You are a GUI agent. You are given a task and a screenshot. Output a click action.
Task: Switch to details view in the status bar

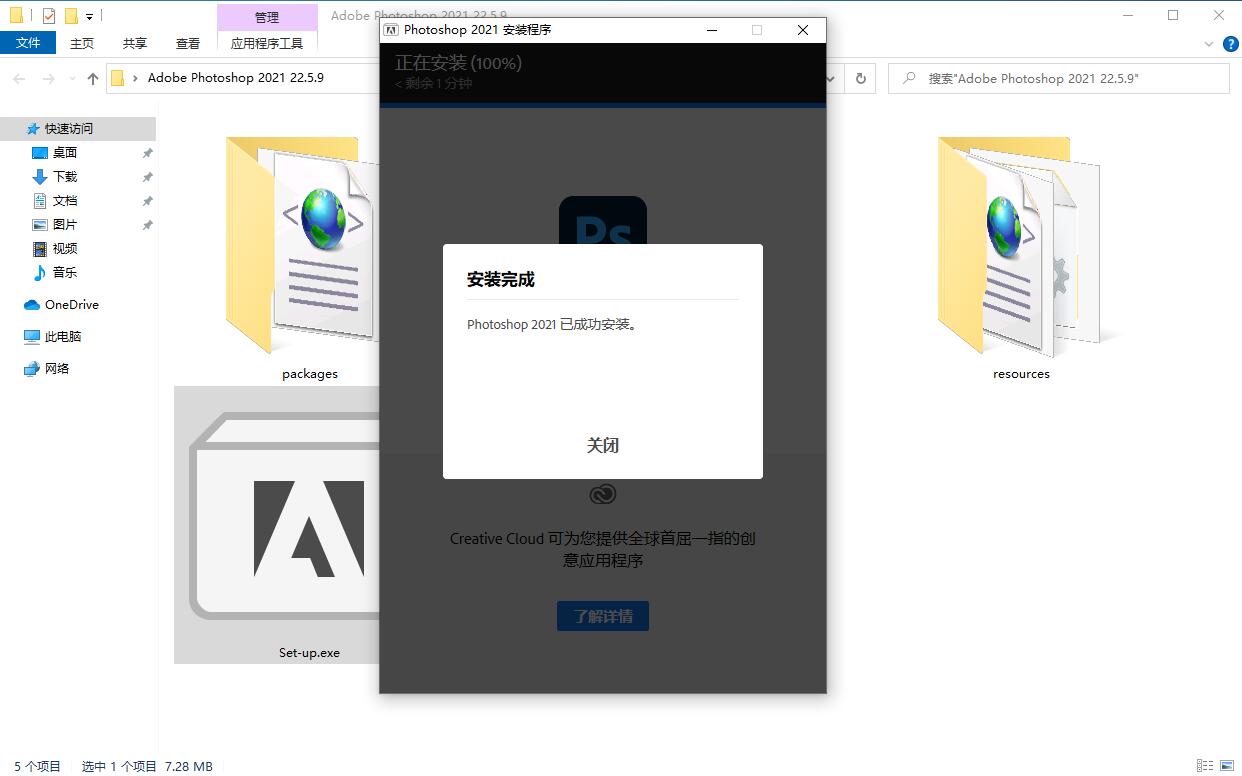pyautogui.click(x=1207, y=764)
